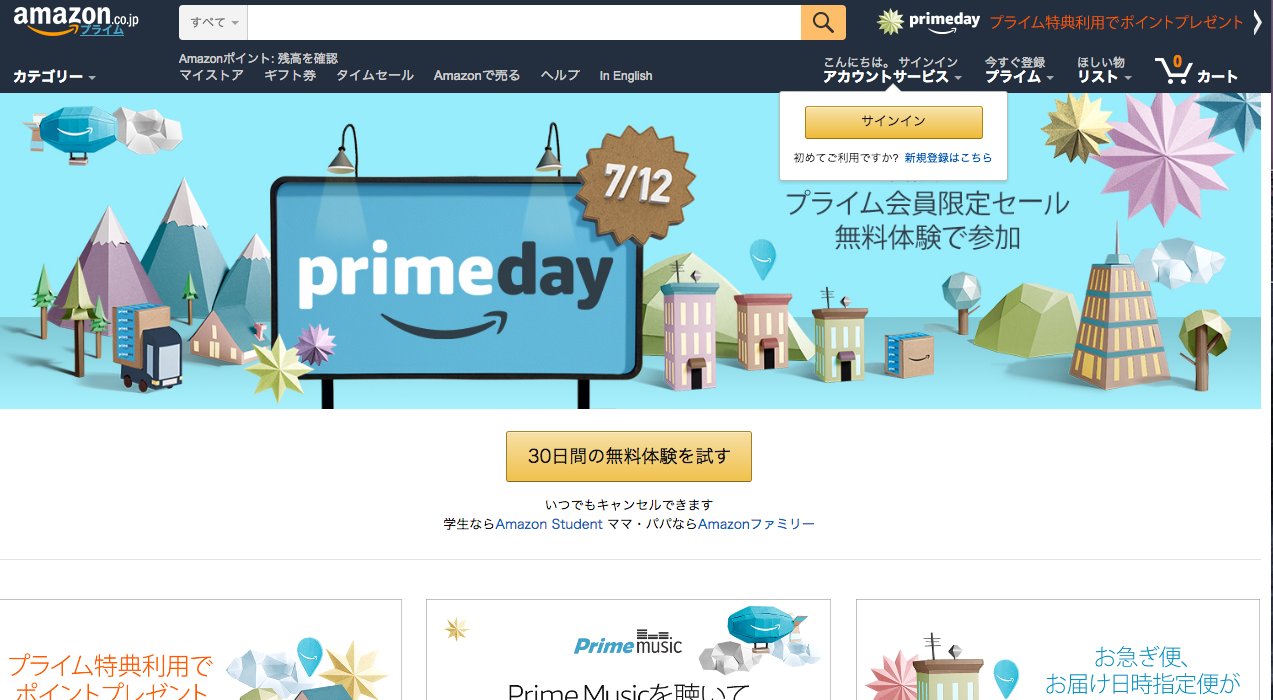1273x700 pixels.
Task: Click the Amazon.co.jp logo
Action: 76,20
